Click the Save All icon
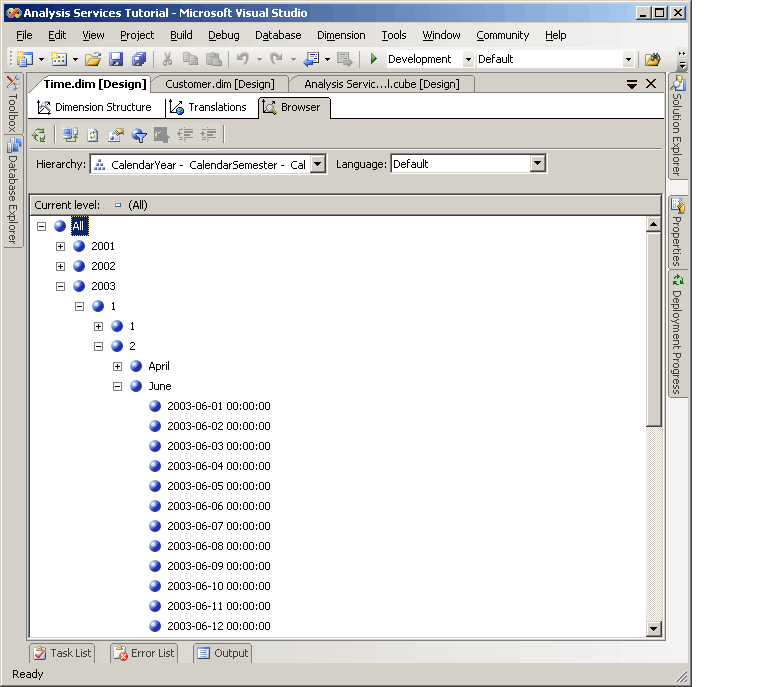This screenshot has width=766, height=687. pyautogui.click(x=139, y=59)
